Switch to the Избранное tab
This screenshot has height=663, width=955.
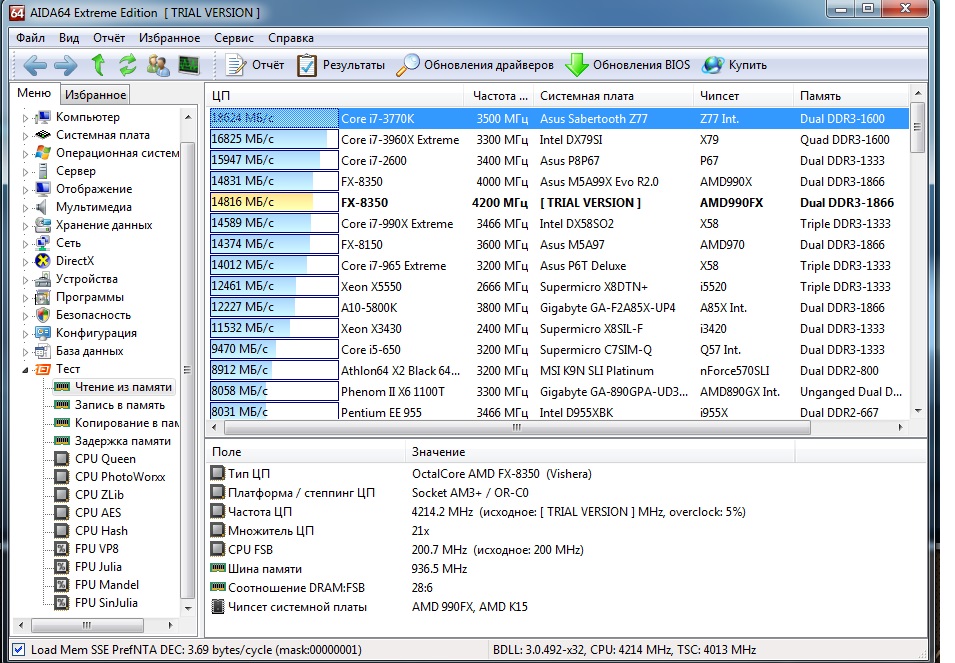96,95
